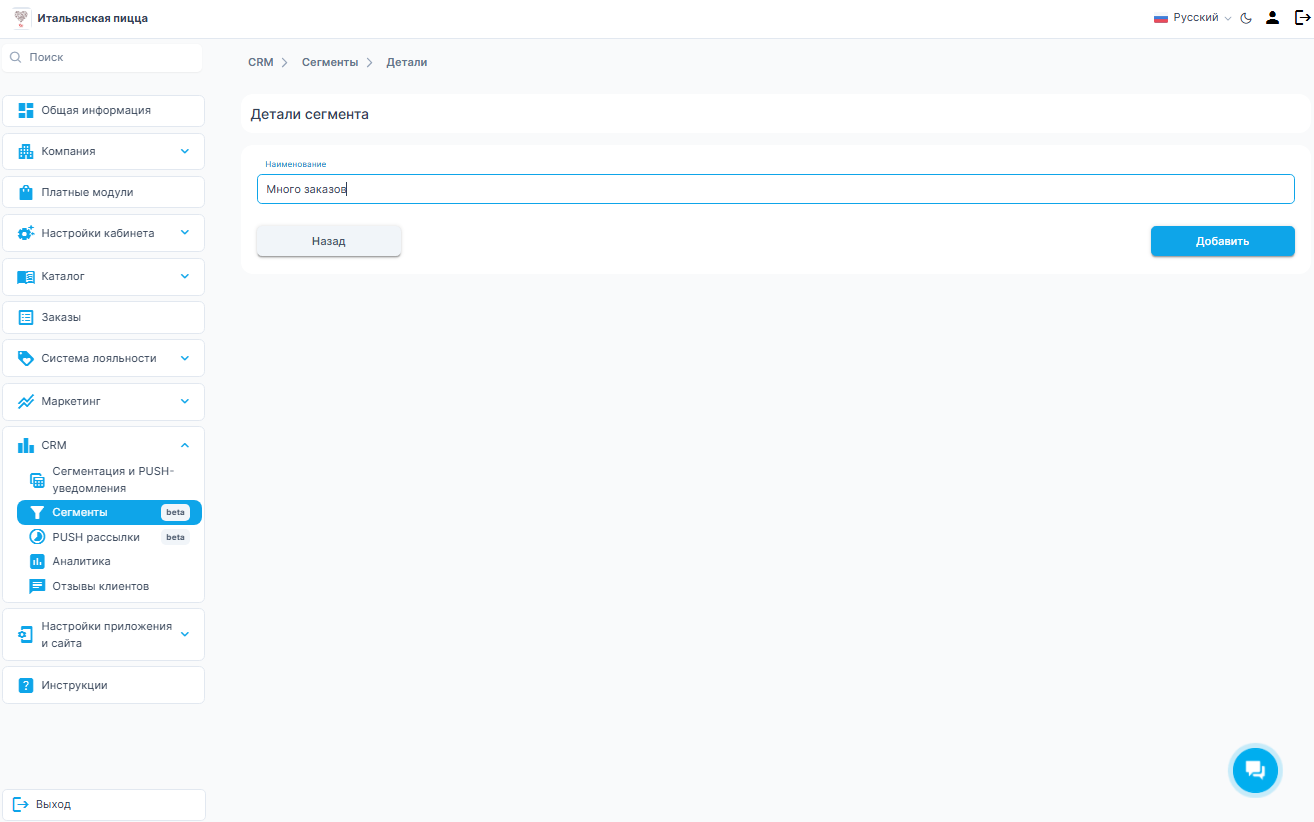Open user profile icon
Viewport: 1314px width, 822px height.
point(1272,18)
